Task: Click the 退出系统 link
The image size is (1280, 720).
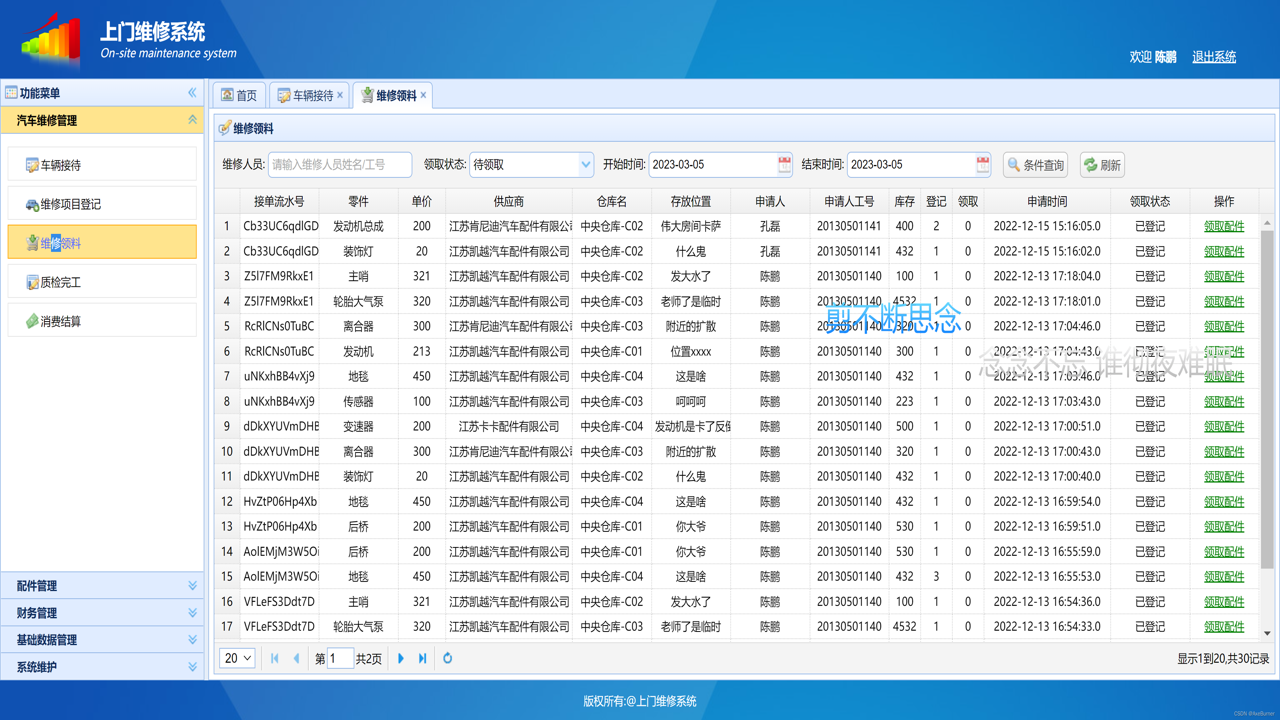Action: (1214, 57)
